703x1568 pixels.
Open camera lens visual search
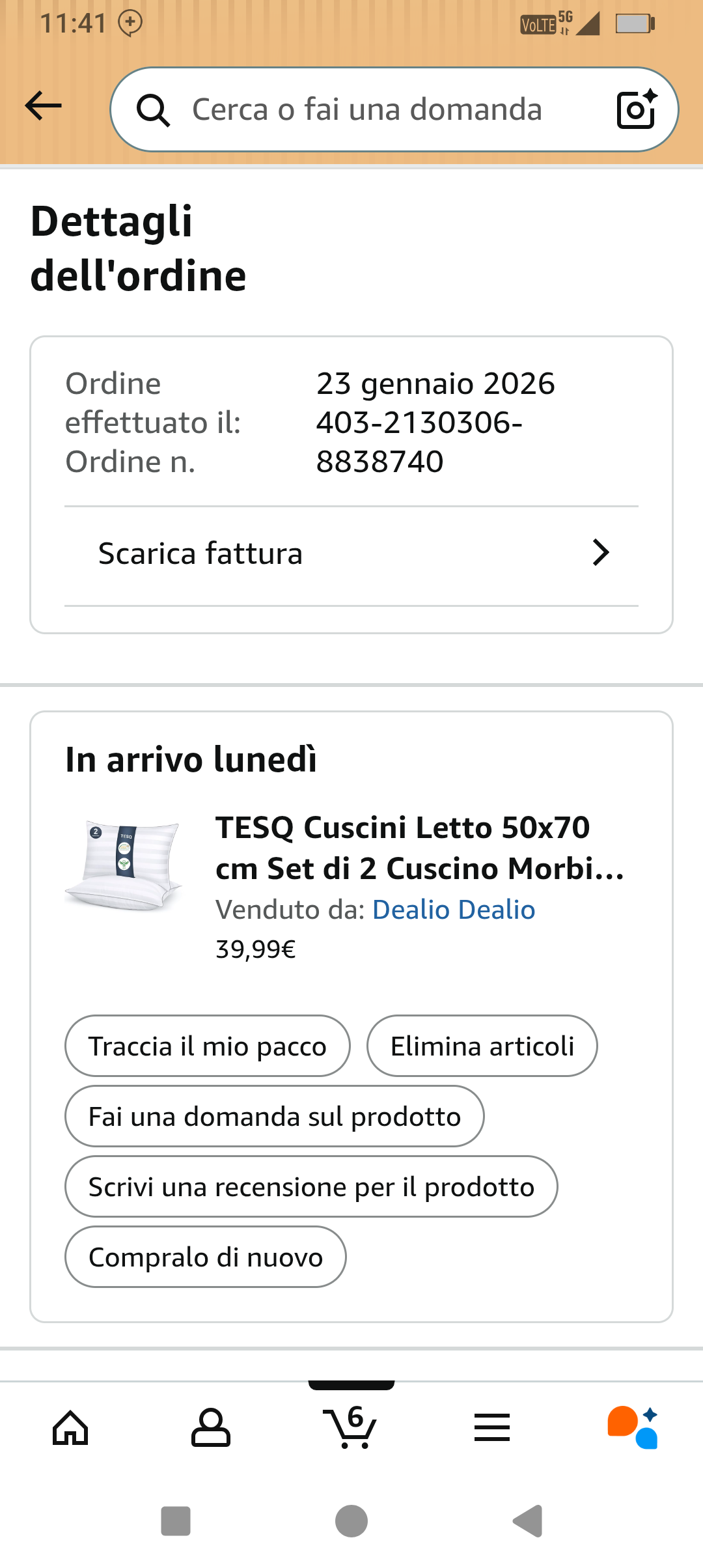click(x=636, y=109)
